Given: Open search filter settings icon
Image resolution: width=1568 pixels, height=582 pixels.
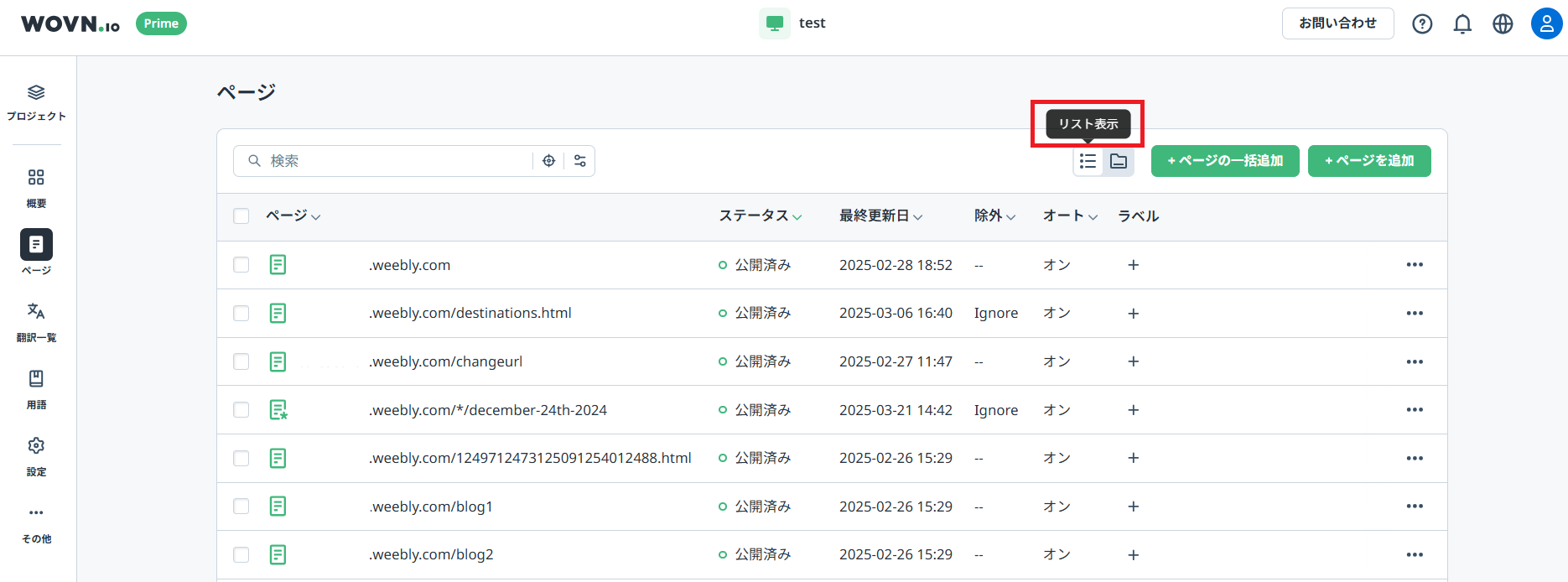Looking at the screenshot, I should point(579,161).
